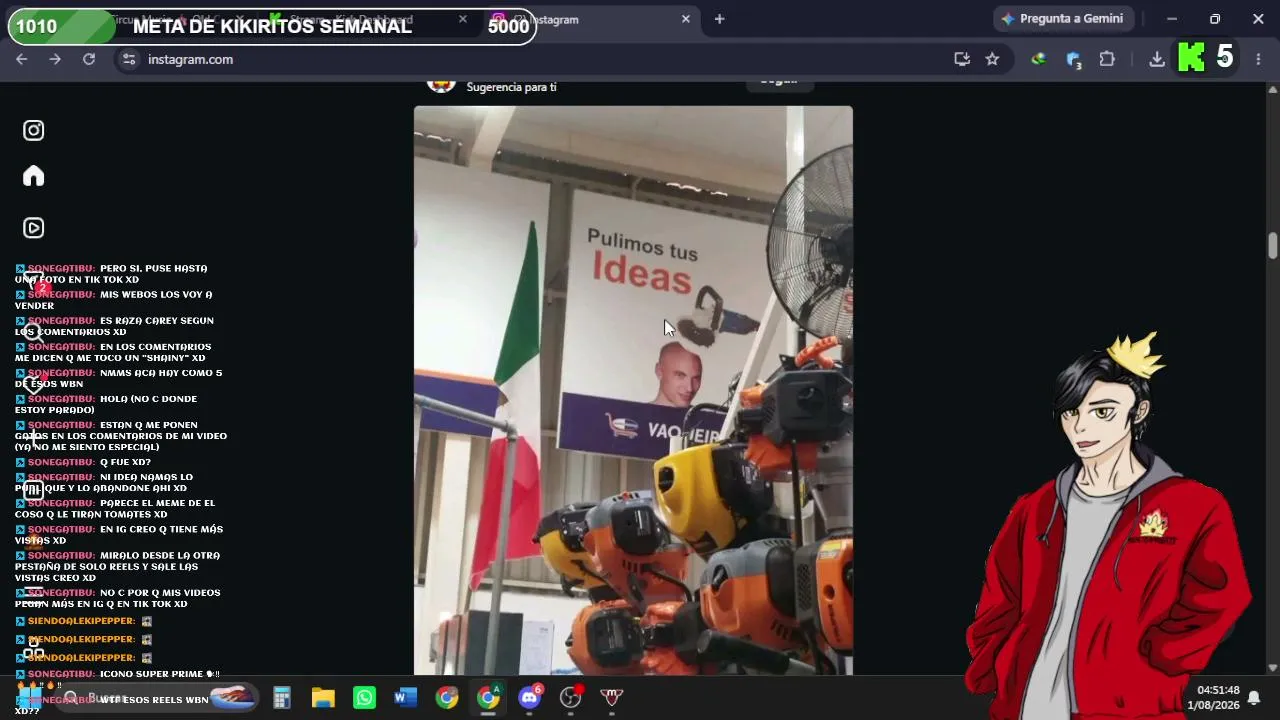The width and height of the screenshot is (1280, 720).
Task: Open the Instagram logo in the sidebar
Action: point(34,130)
